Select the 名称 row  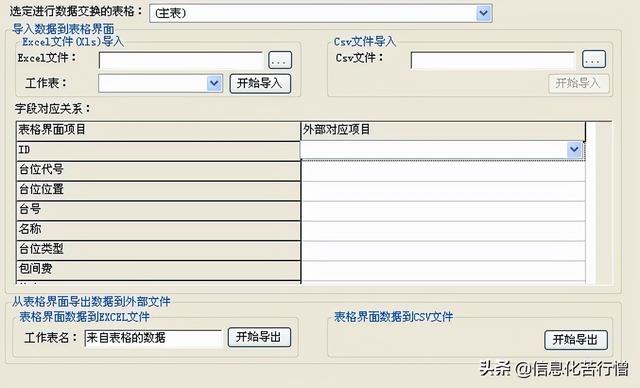[158, 230]
